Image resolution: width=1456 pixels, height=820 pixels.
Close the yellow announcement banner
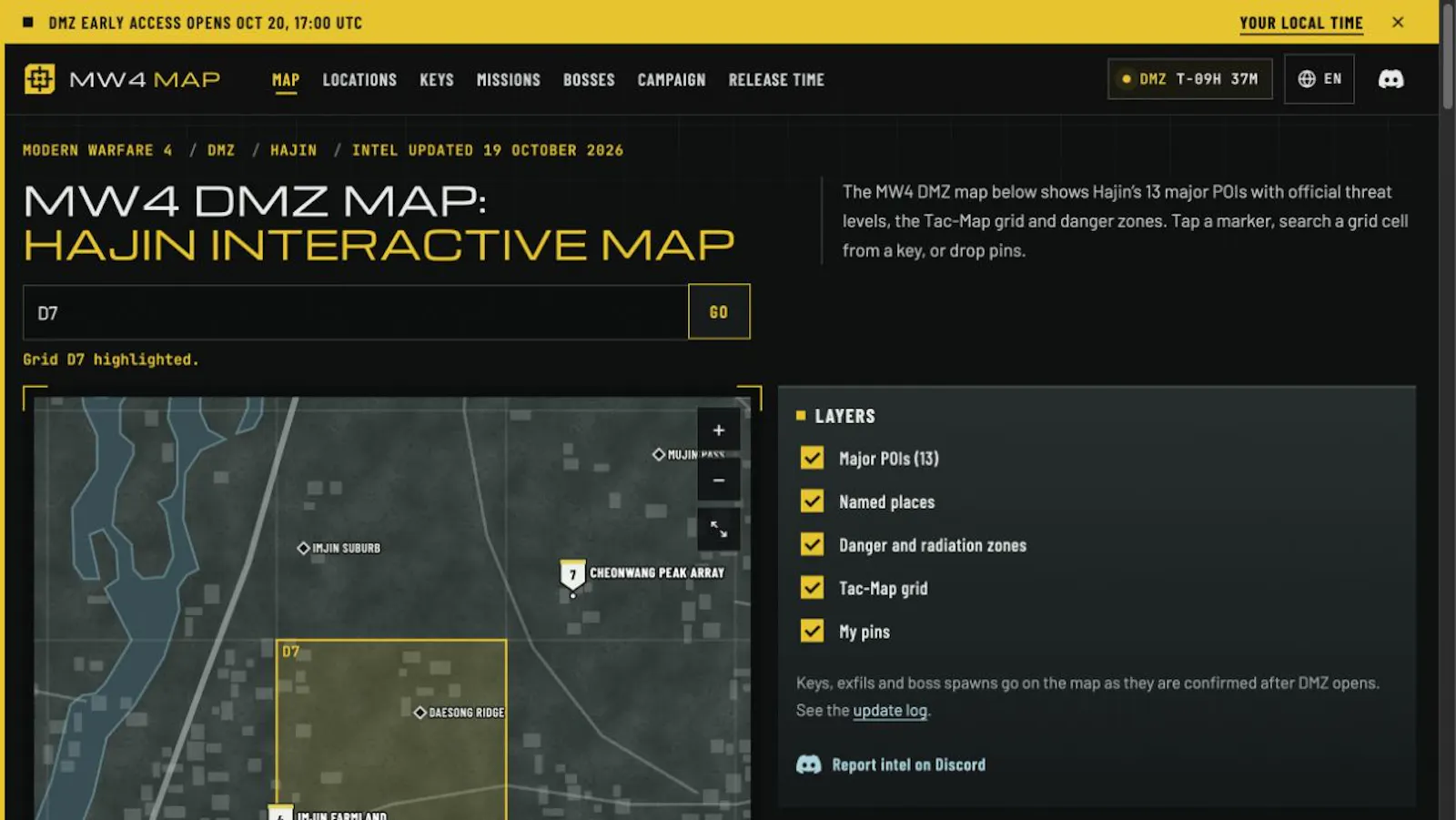1398,22
